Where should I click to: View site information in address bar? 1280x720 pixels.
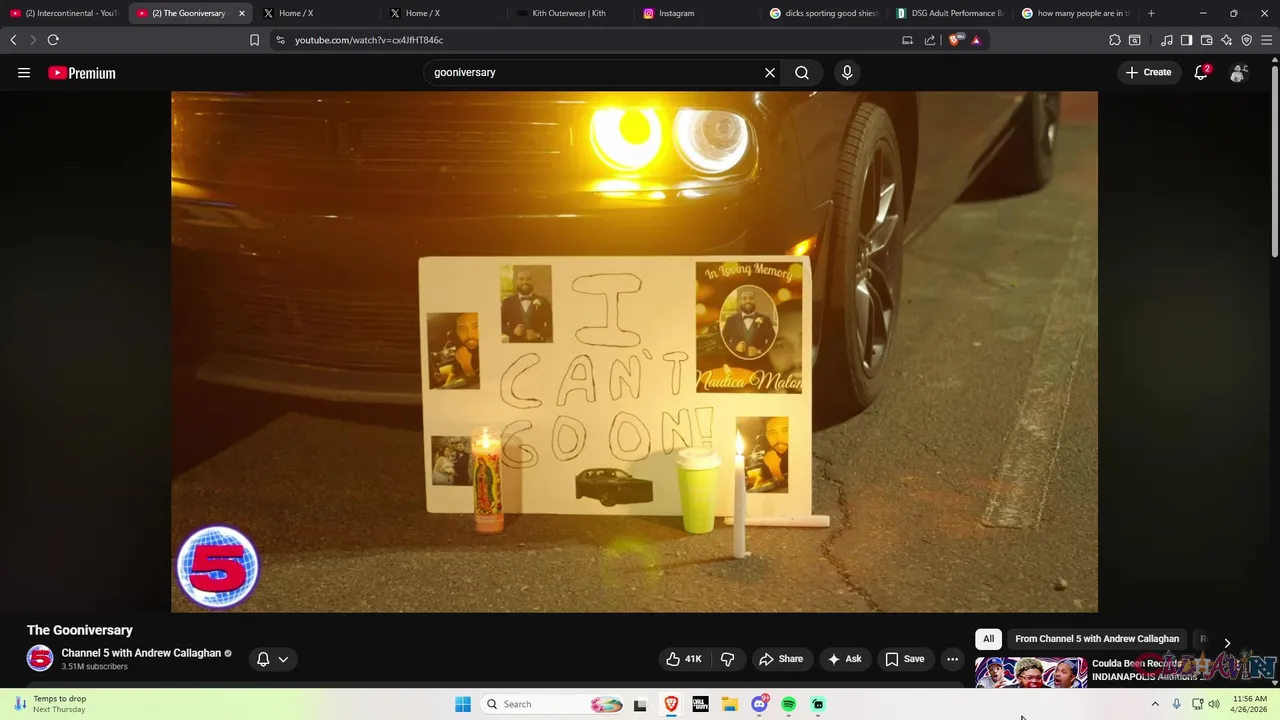[x=280, y=40]
